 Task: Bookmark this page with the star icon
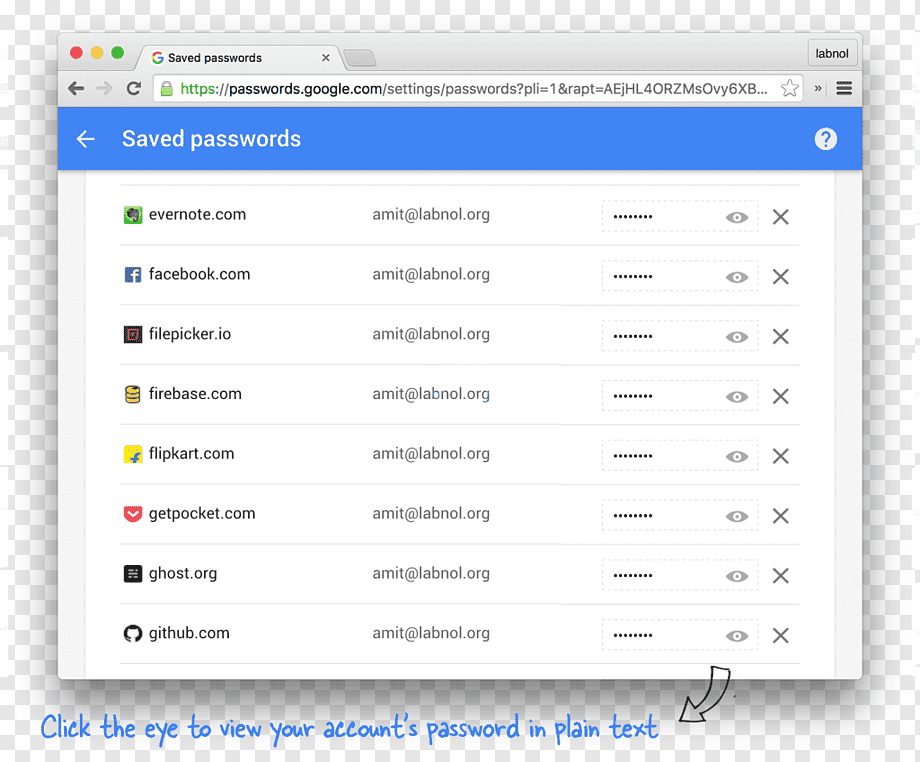coord(790,88)
